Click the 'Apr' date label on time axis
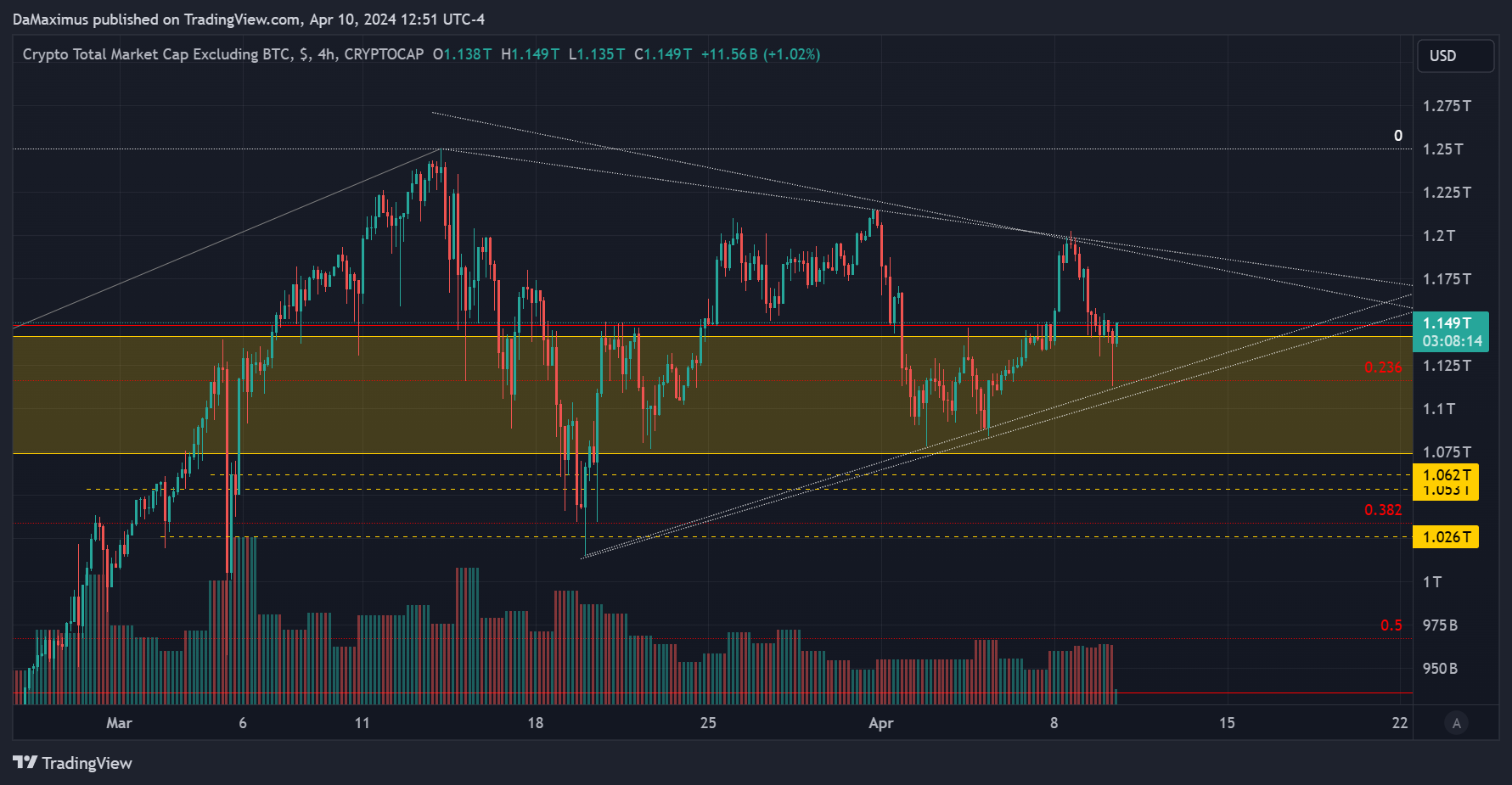Screen dimensions: 1512x785 coord(881,723)
